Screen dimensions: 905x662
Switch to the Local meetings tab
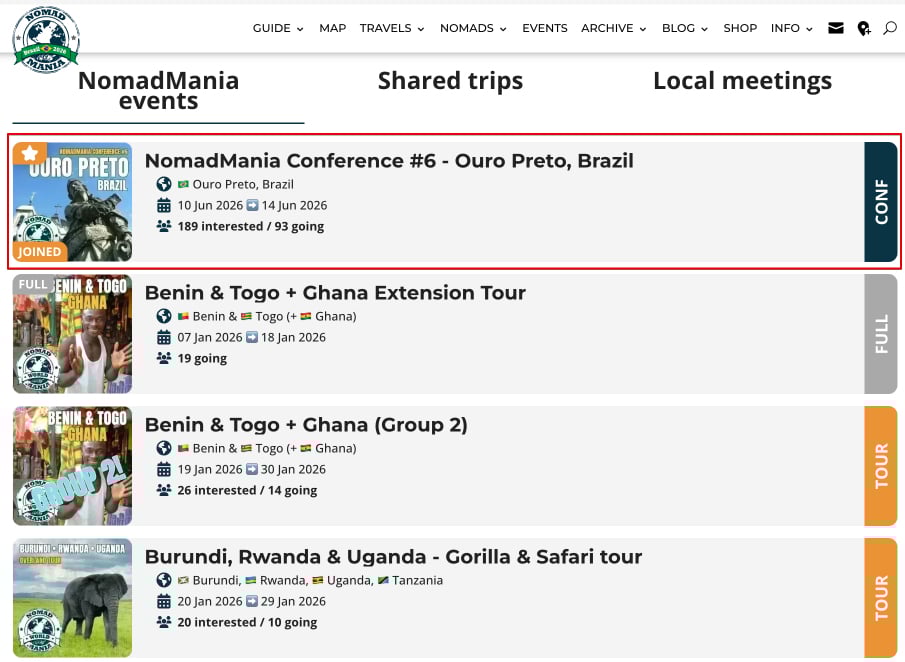742,81
